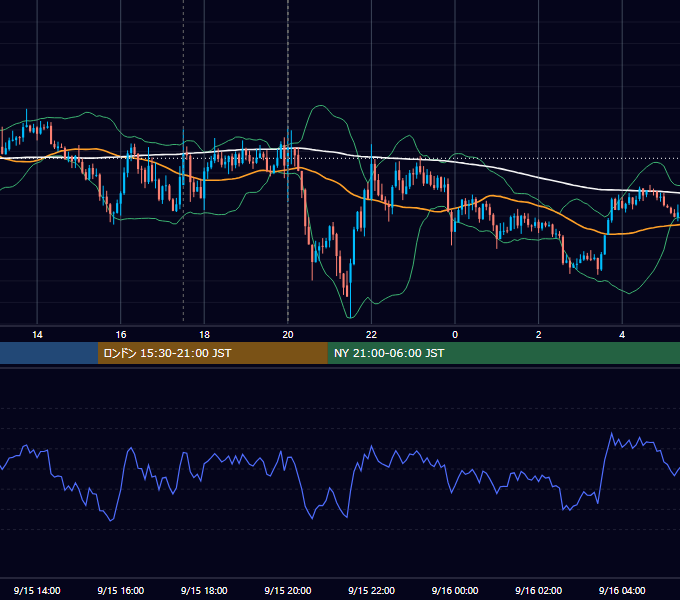Click the 9/16 00:00 time label
680x600 pixels.
point(455,590)
